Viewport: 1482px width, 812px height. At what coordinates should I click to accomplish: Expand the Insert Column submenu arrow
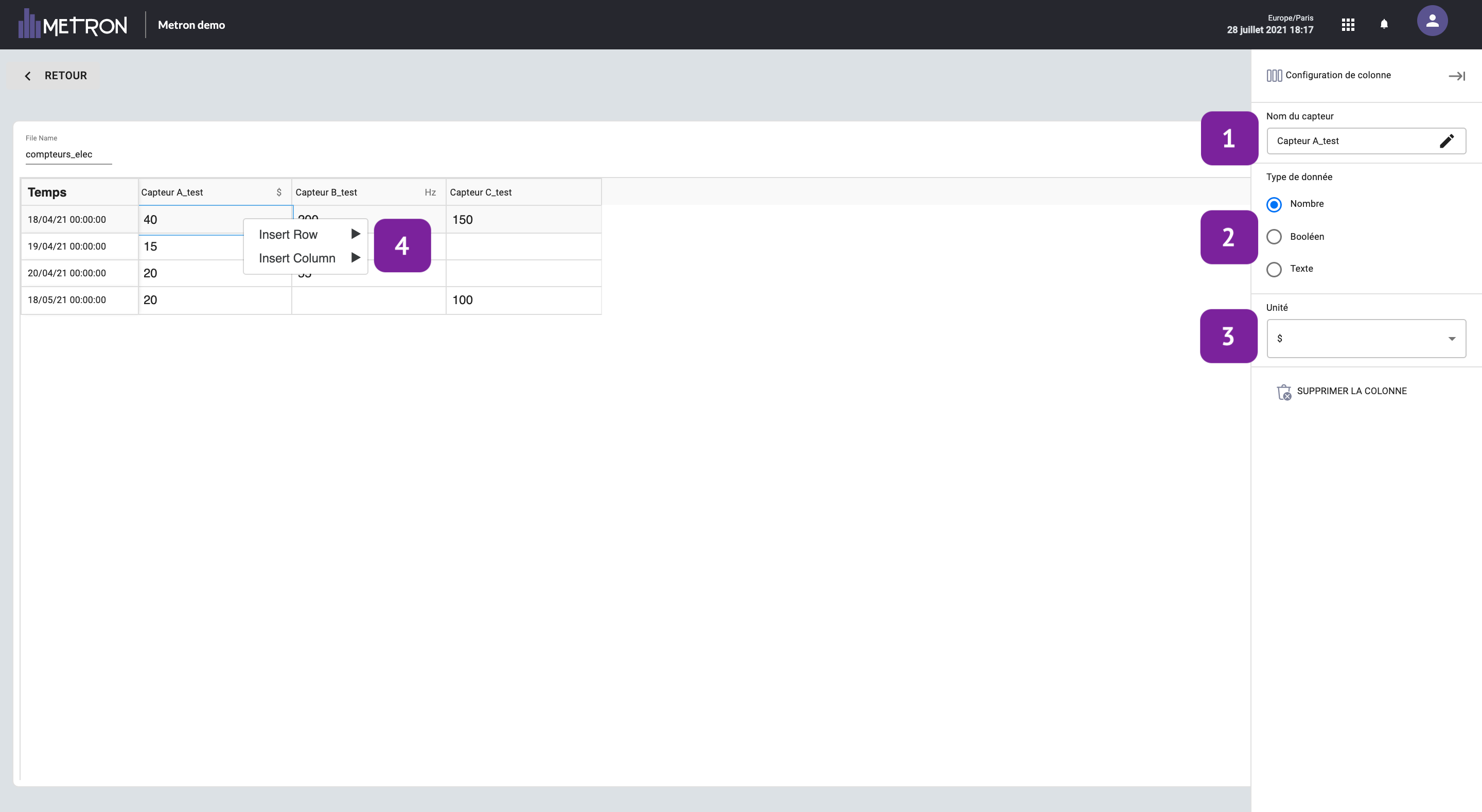[356, 257]
